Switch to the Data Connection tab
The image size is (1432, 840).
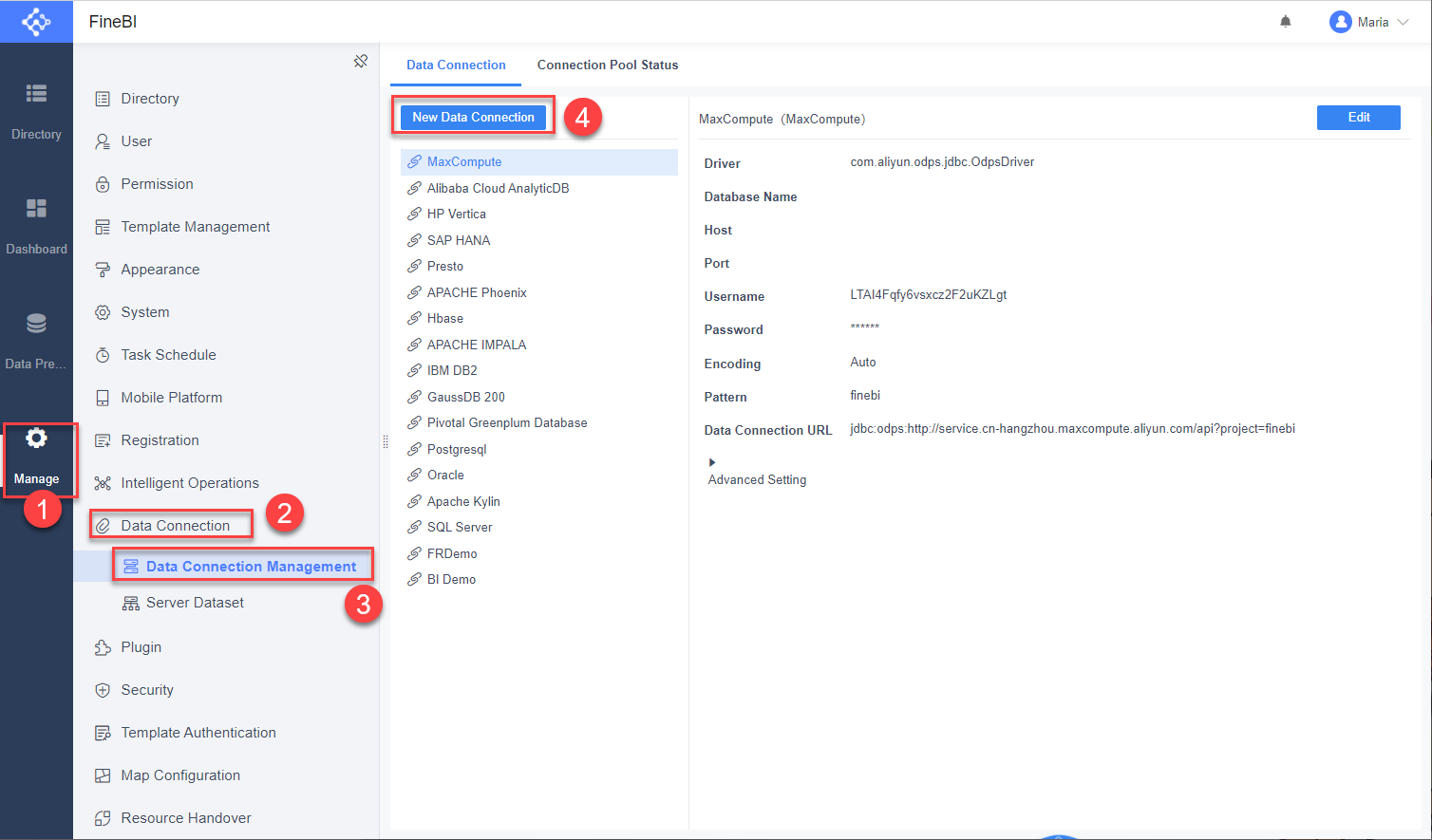pyautogui.click(x=456, y=65)
